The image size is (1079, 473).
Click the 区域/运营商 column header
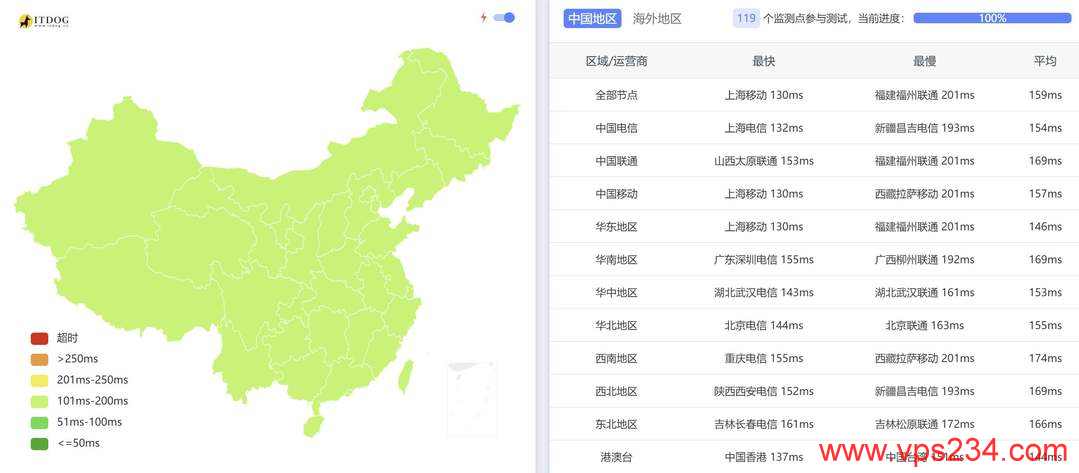click(617, 61)
